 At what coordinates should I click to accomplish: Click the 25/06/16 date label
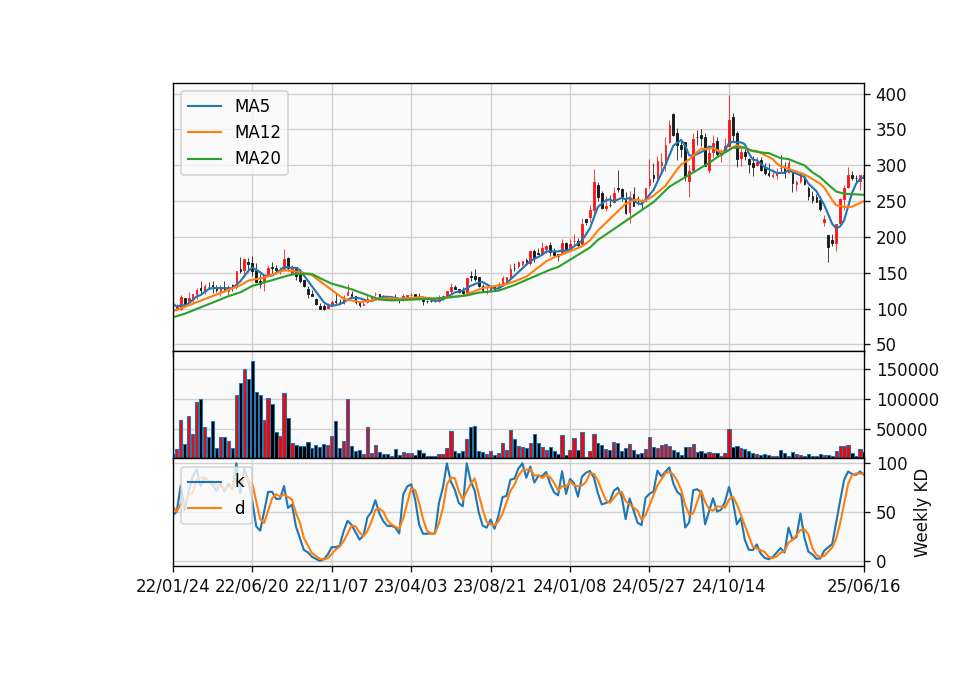point(864,586)
